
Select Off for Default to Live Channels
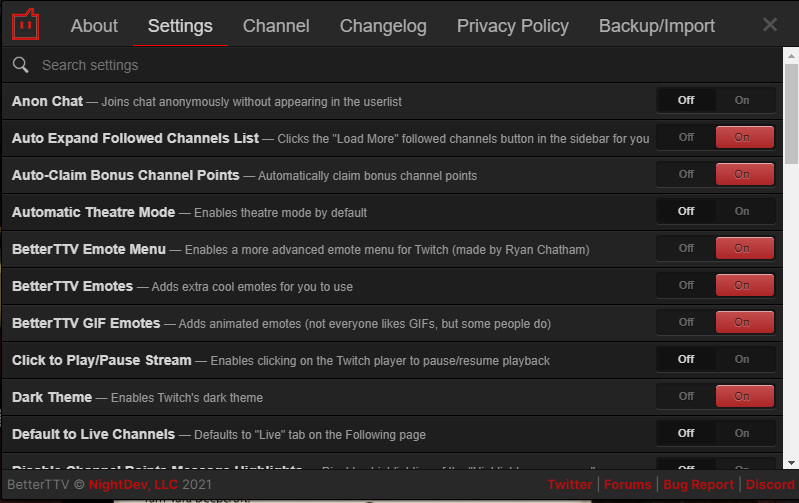coord(686,433)
